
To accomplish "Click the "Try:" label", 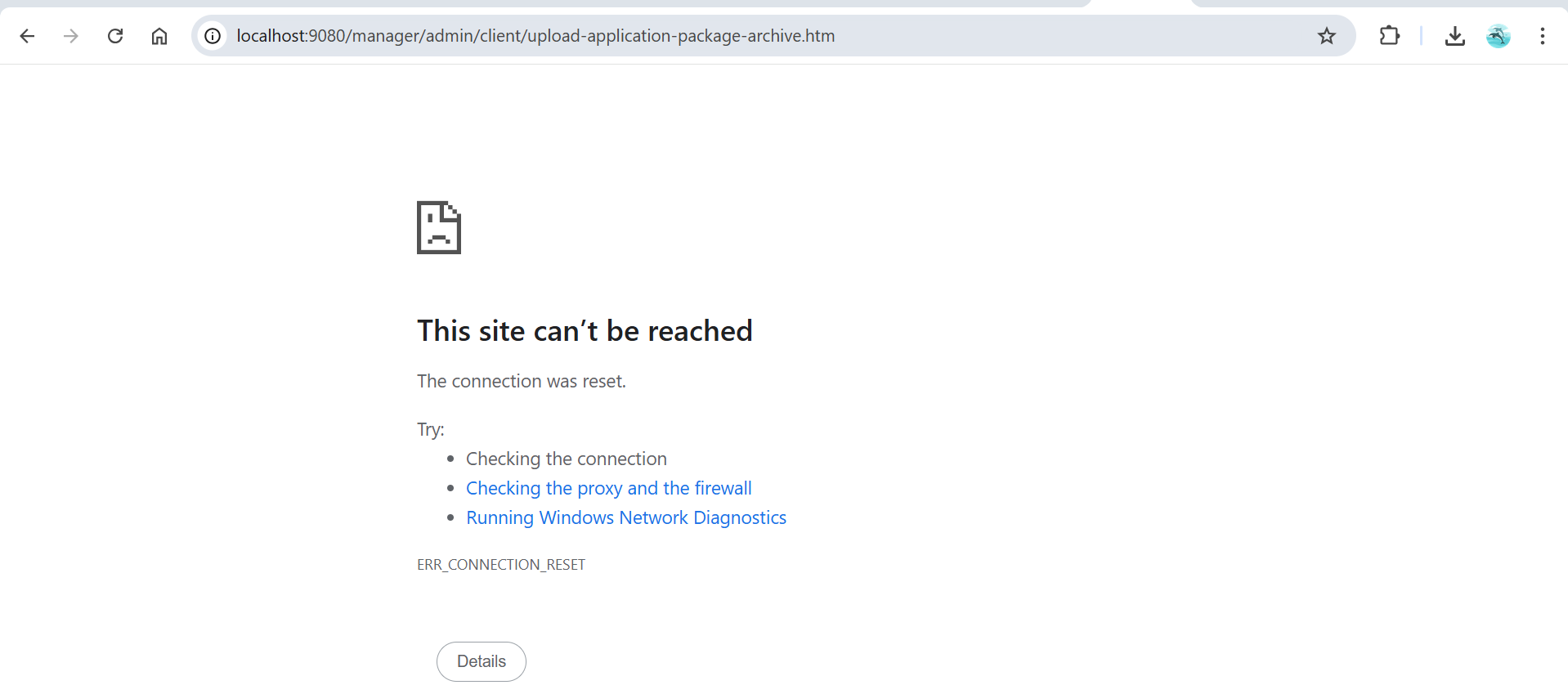I will click(430, 429).
